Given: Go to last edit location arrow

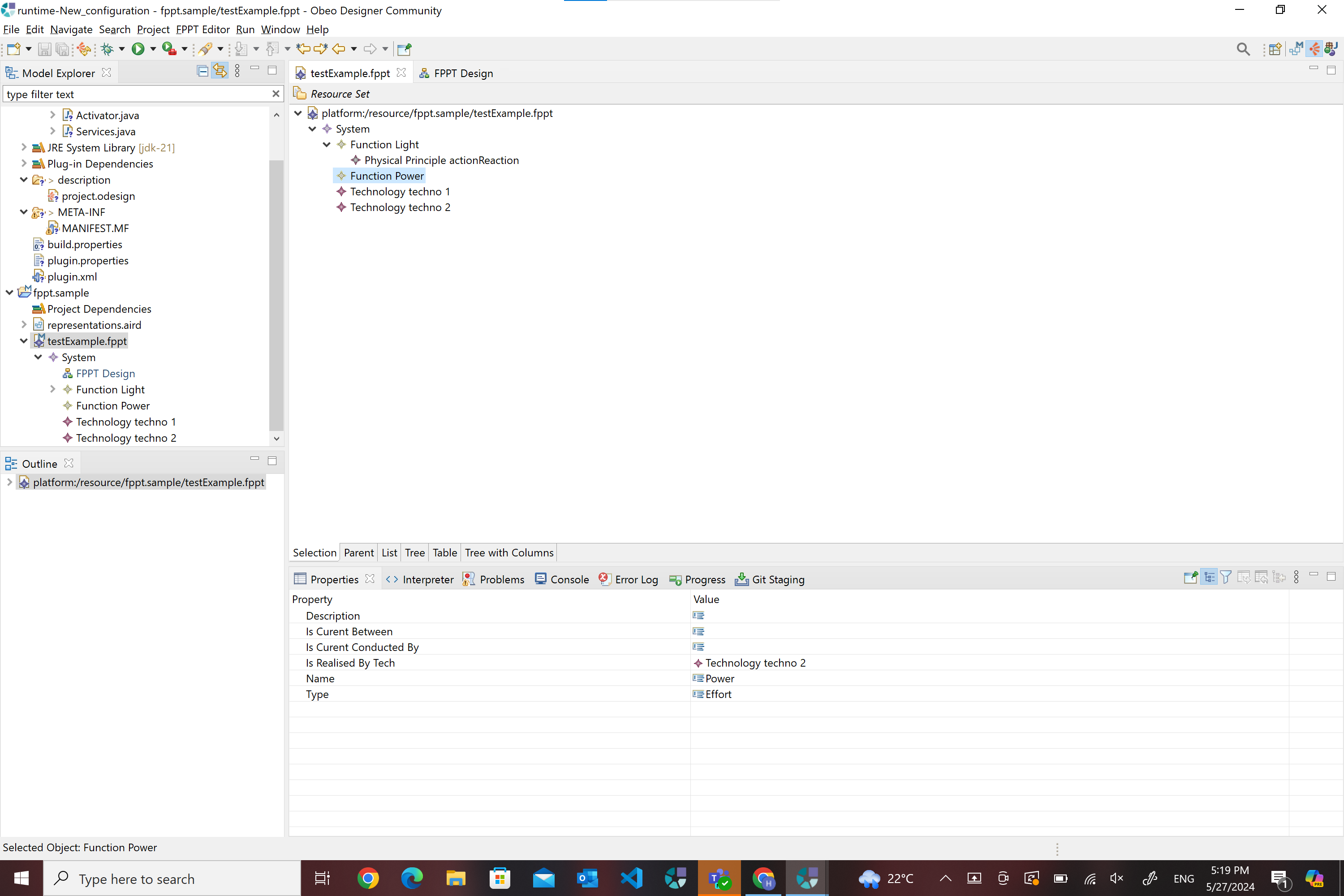Looking at the screenshot, I should pyautogui.click(x=303, y=49).
